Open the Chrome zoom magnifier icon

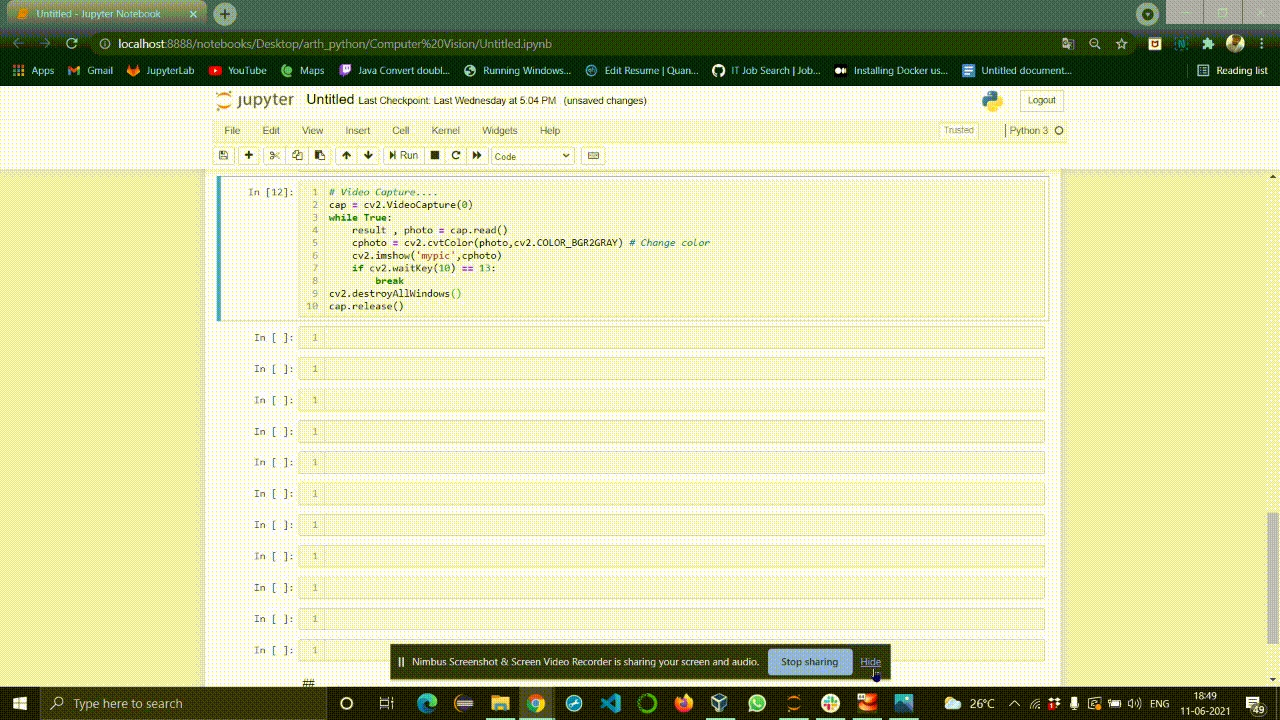pos(1095,44)
